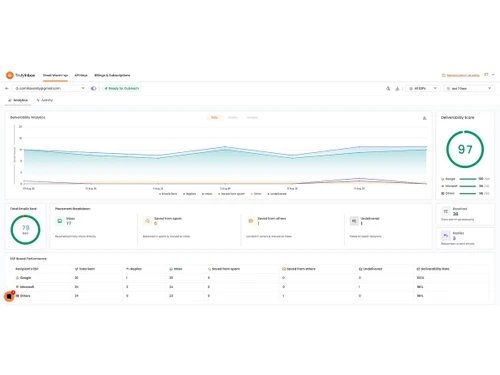Toggle the Inbox legend item
This screenshot has height=375, width=500.
pyautogui.click(x=207, y=194)
